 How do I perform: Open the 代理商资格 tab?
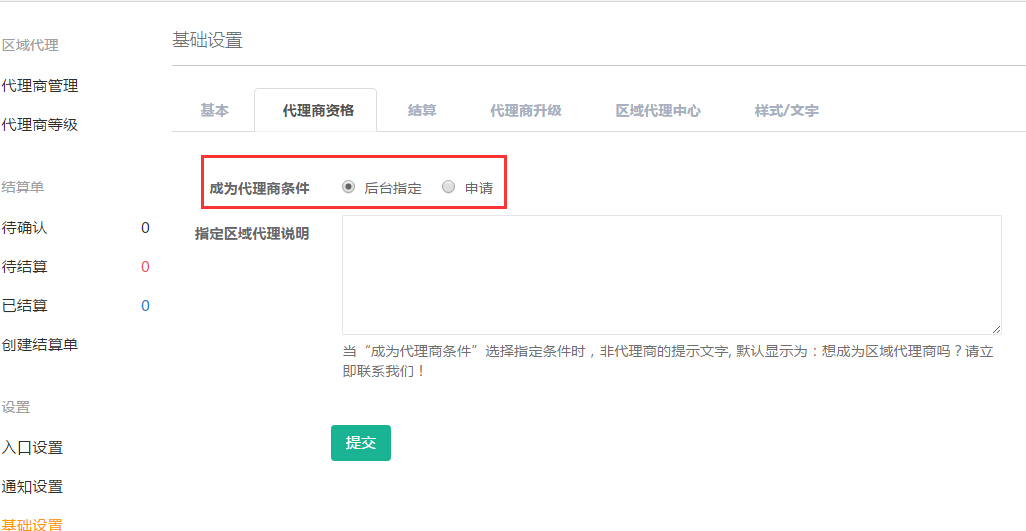(x=318, y=111)
